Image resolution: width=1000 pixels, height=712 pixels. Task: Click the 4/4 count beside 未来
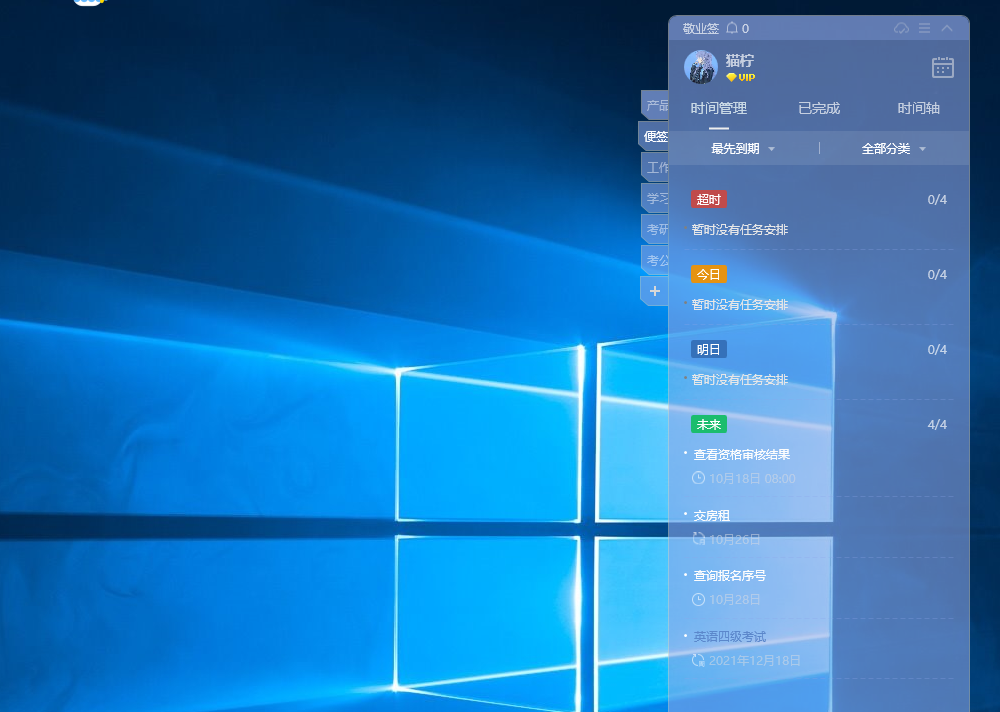coord(937,424)
